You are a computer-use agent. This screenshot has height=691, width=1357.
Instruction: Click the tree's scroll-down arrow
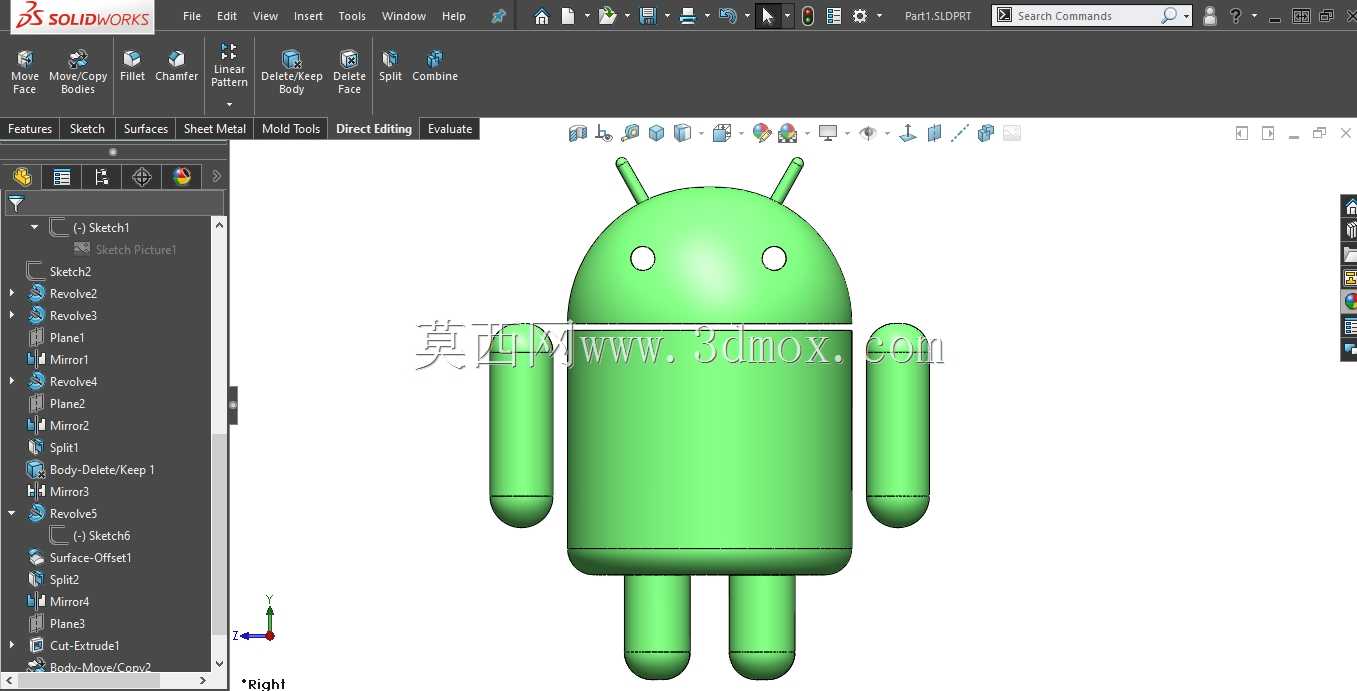(220, 663)
